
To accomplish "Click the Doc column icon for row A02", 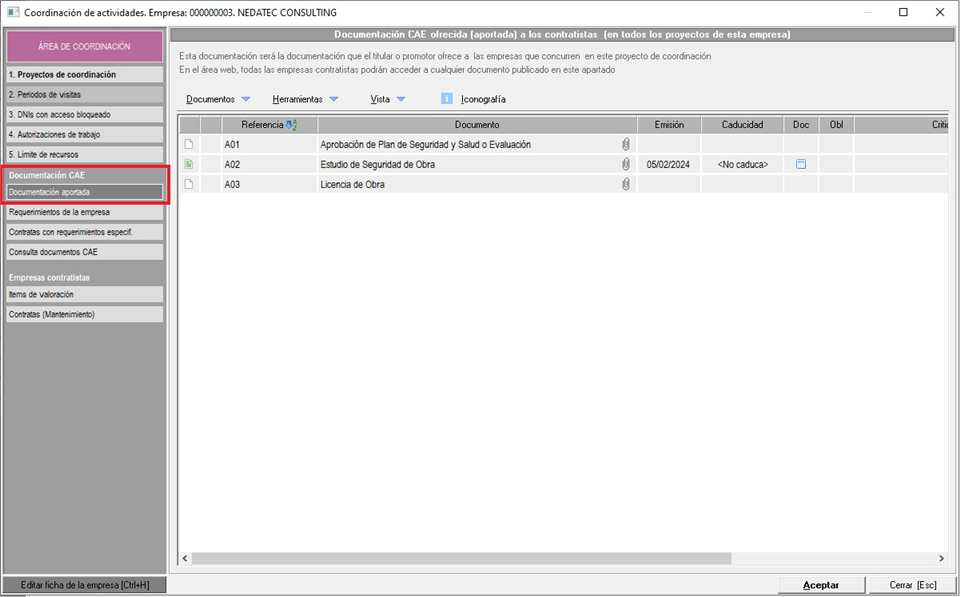I will 801,165.
